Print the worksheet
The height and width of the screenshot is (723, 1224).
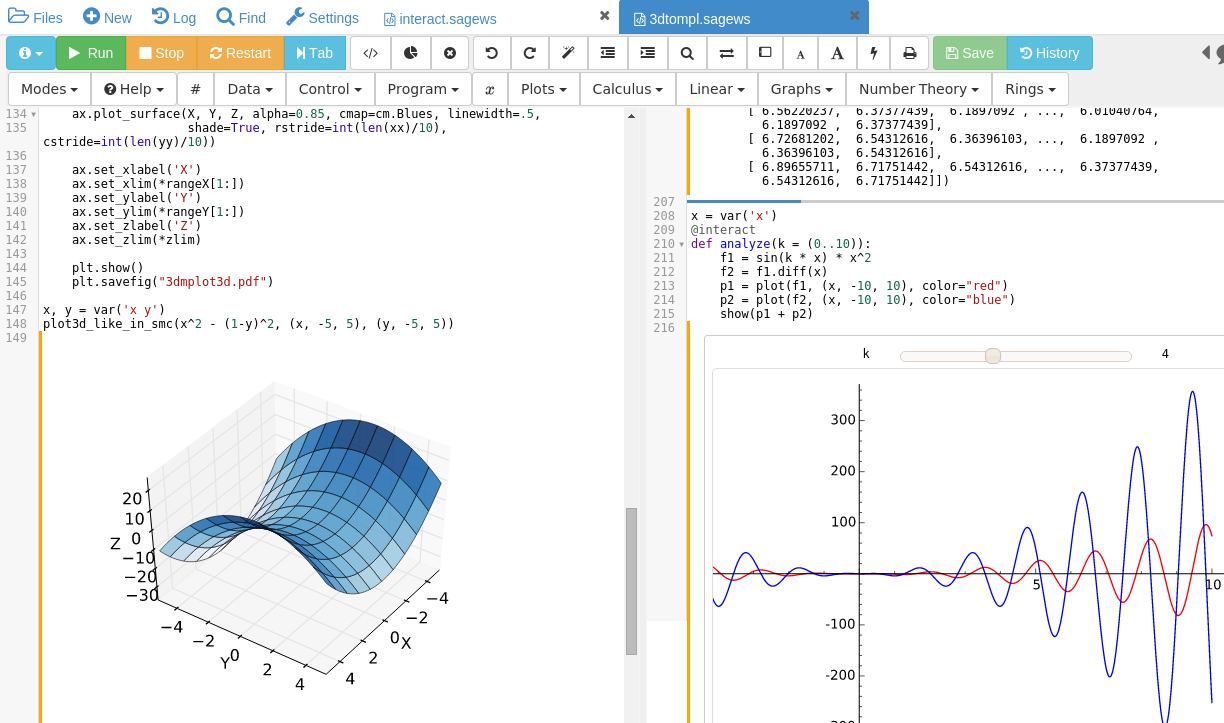click(910, 53)
